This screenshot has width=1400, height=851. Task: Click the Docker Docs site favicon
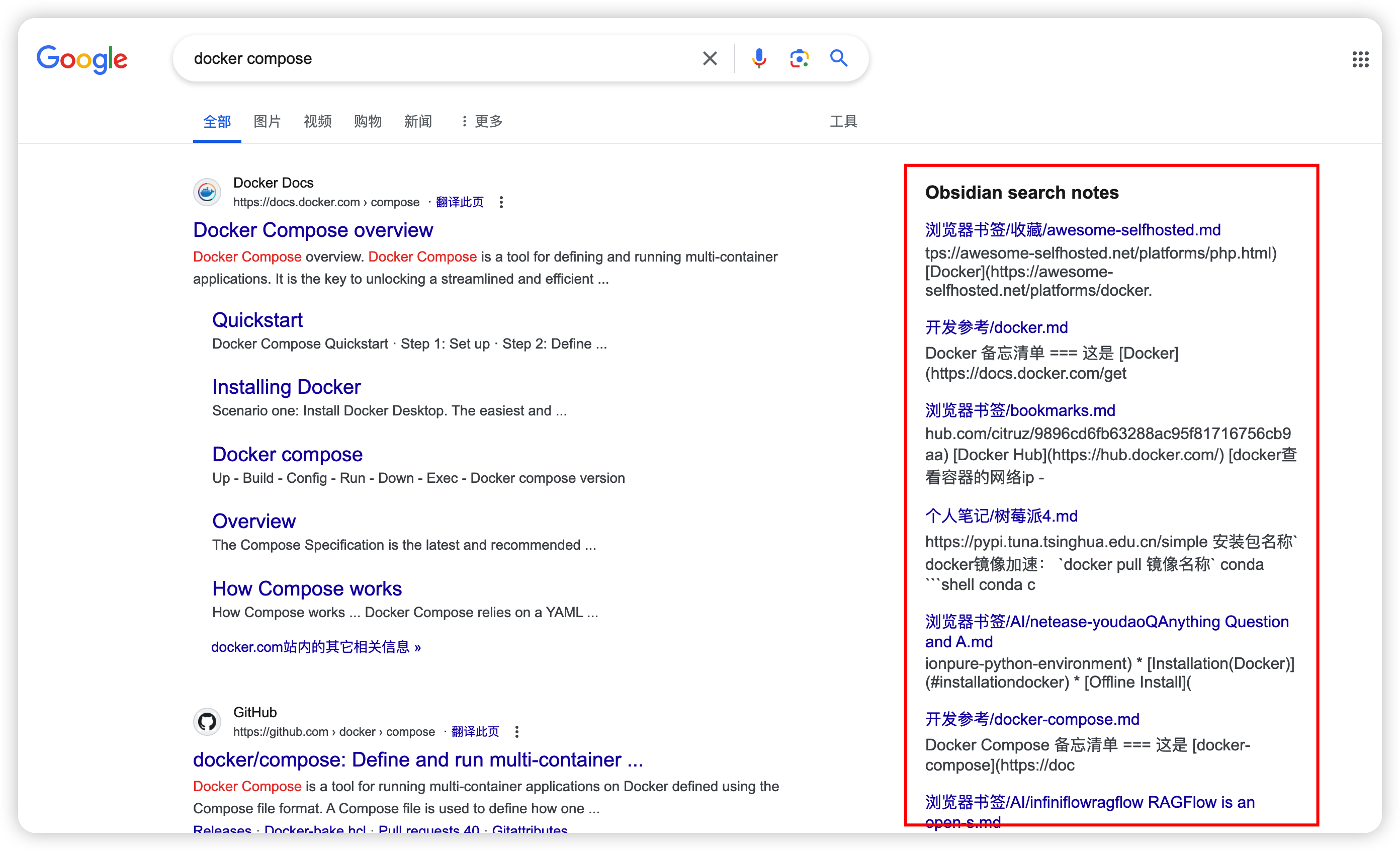click(x=207, y=192)
